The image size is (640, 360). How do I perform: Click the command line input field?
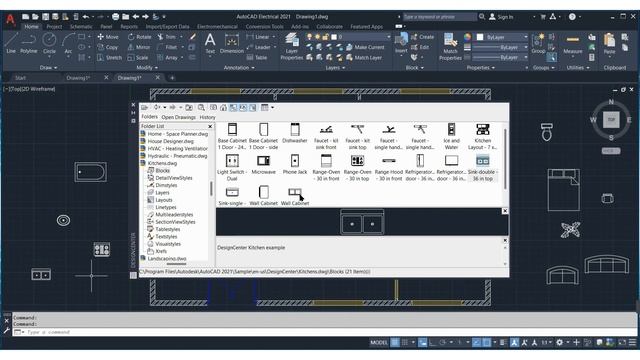coord(324,332)
